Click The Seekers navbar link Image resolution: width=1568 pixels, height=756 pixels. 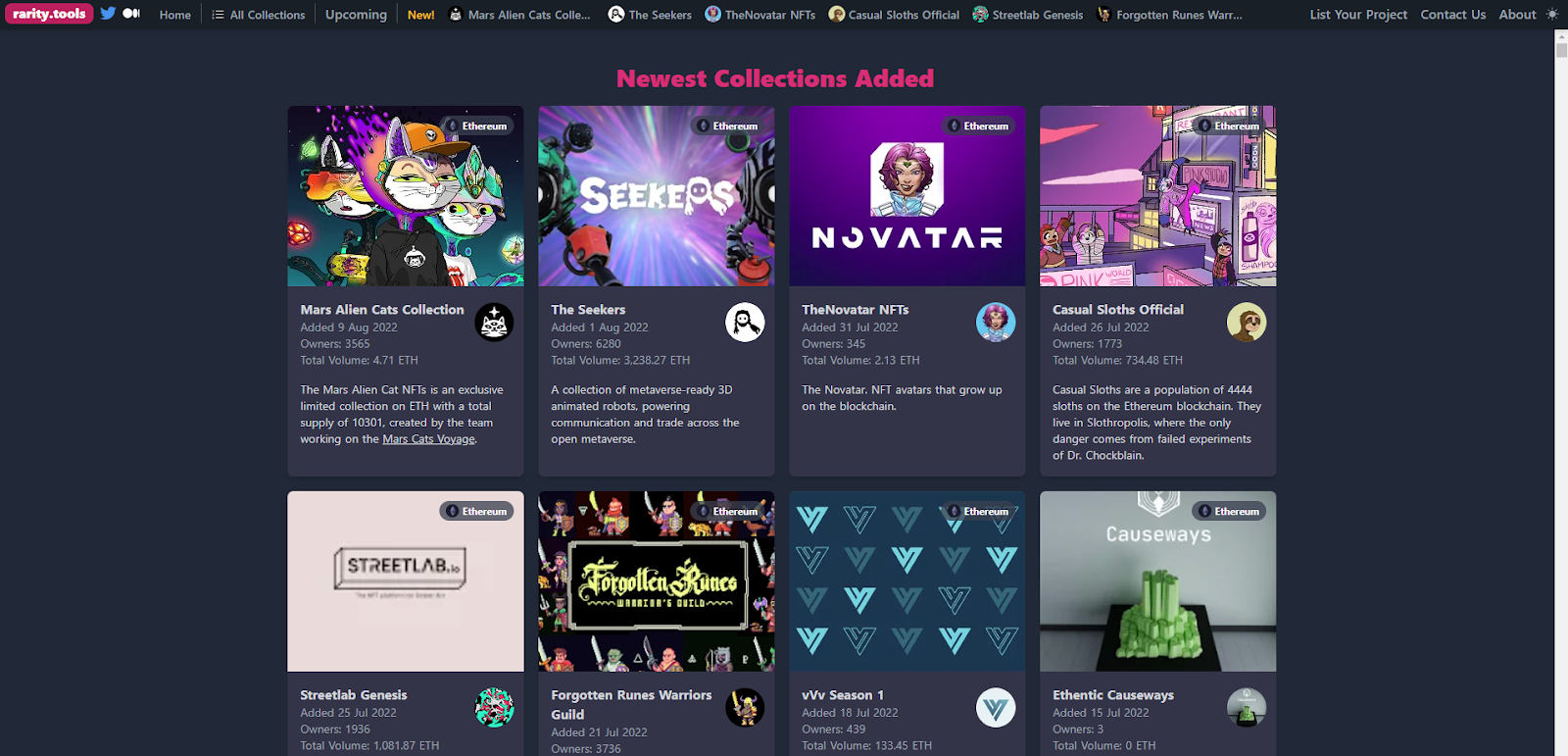[650, 15]
